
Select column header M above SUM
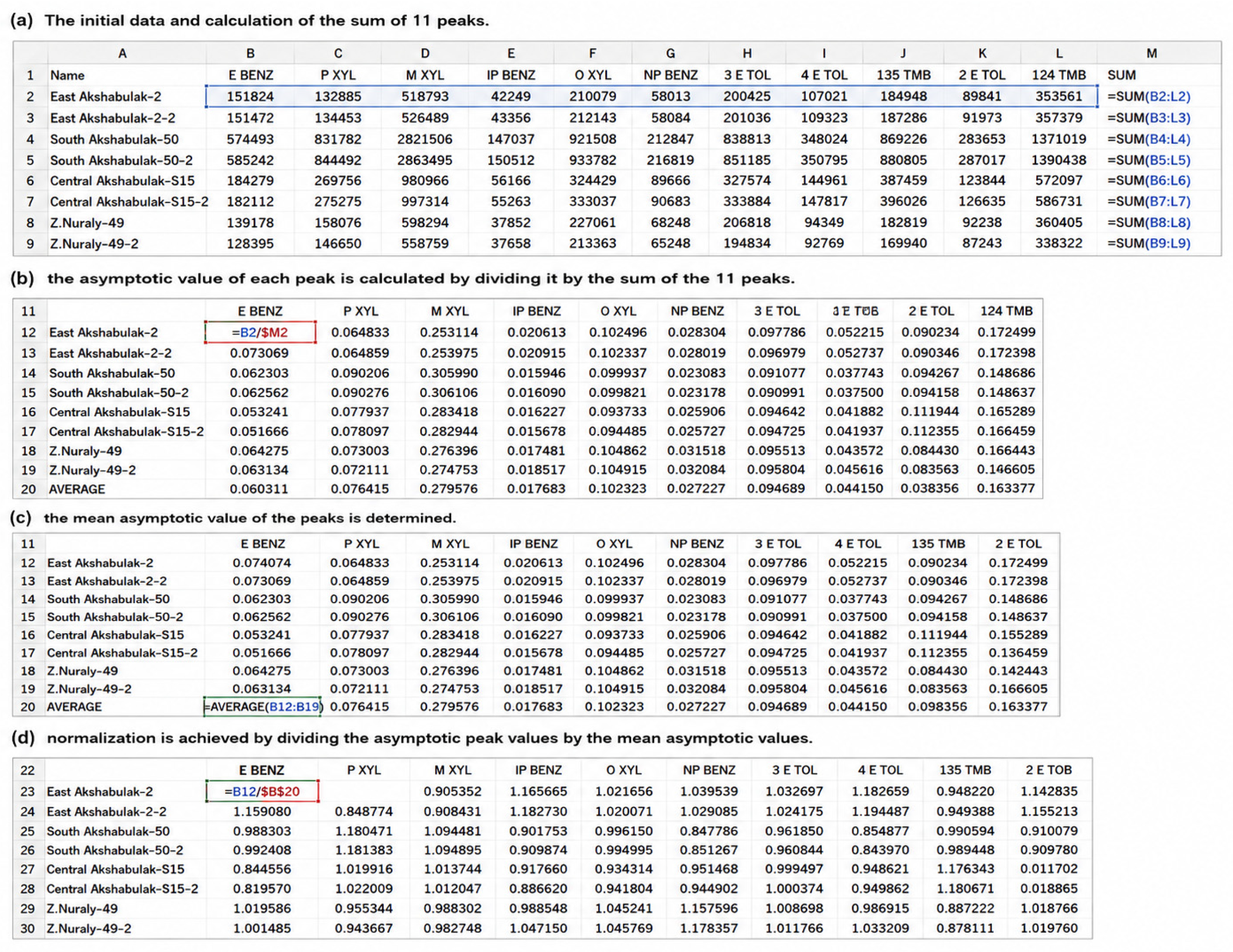pos(1152,54)
